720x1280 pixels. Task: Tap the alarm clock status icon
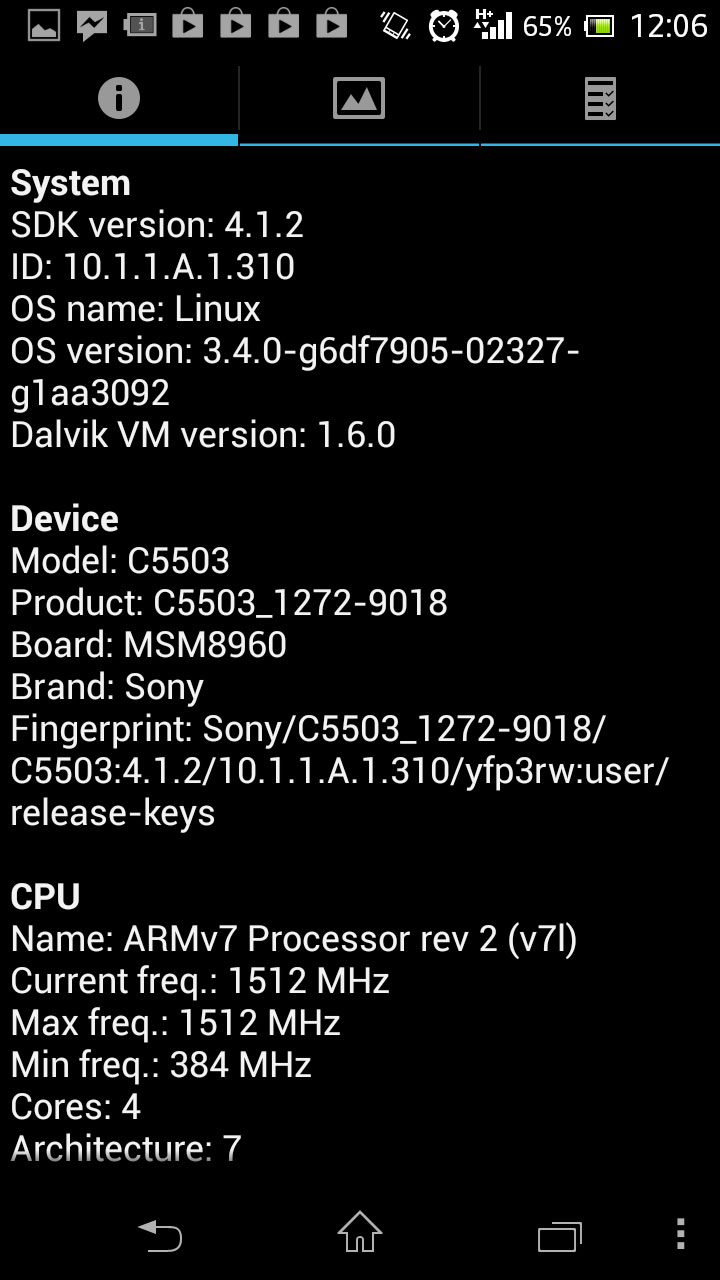(443, 26)
